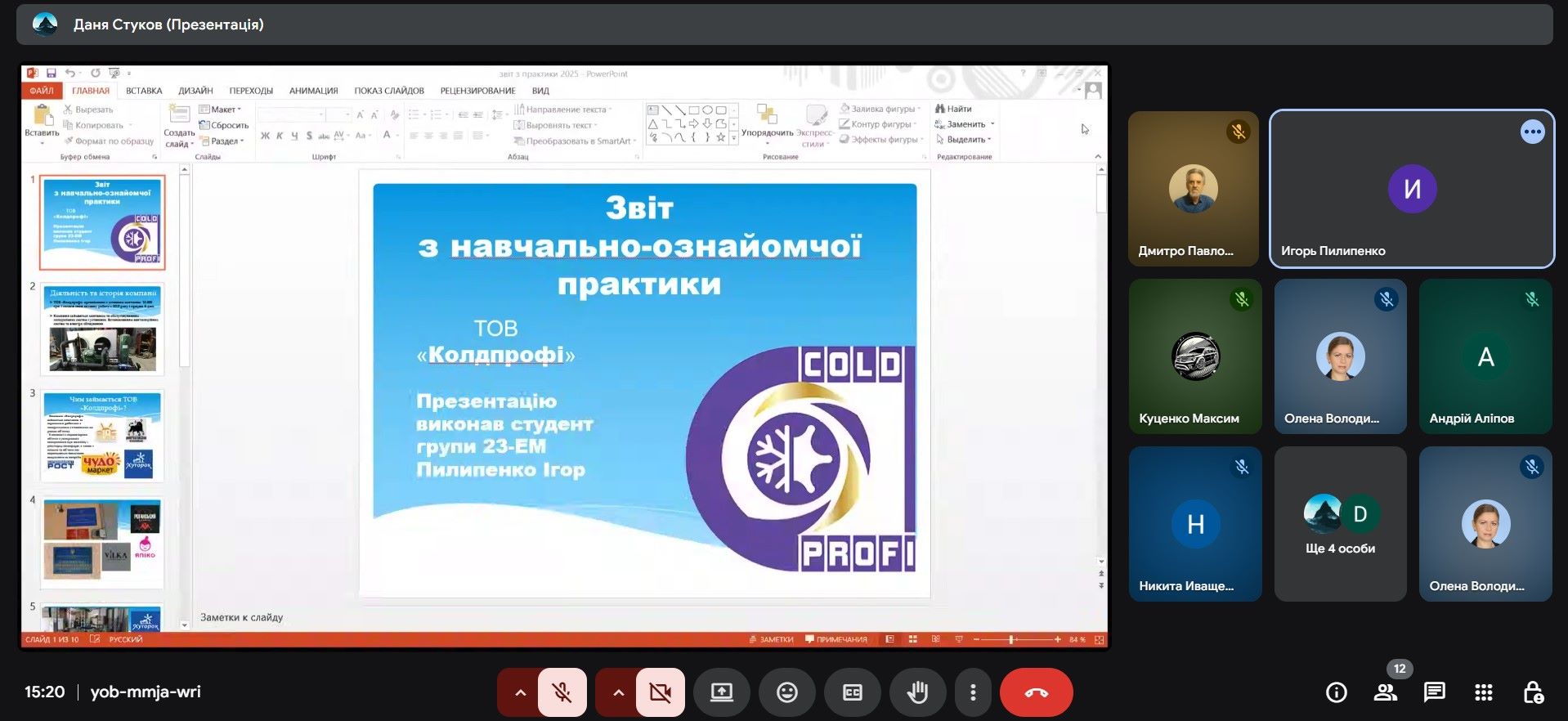Click meeting code yob-mmja-wri

tap(146, 692)
